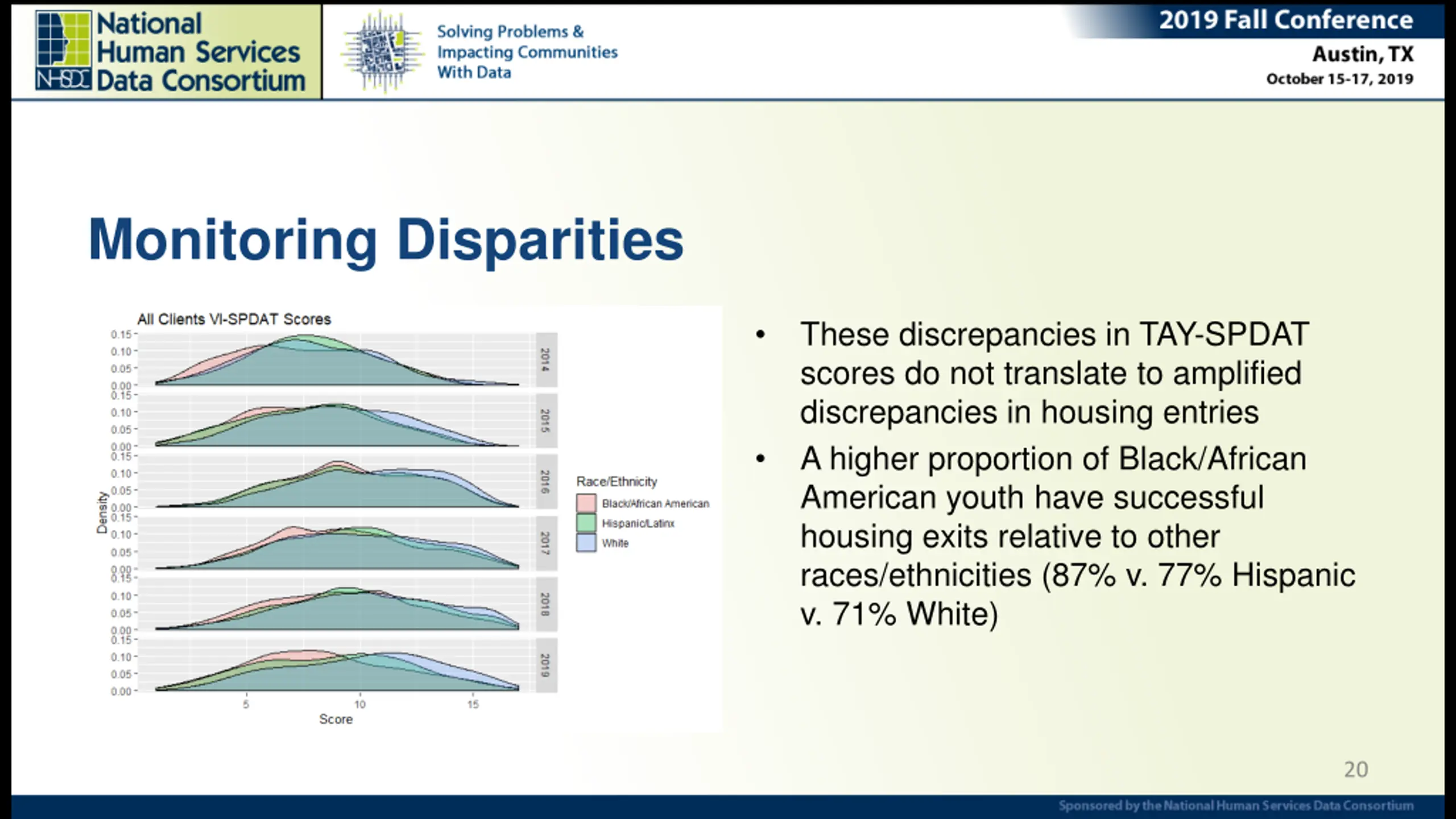
Task: Click the x-axis tick label 10
Action: (x=359, y=704)
